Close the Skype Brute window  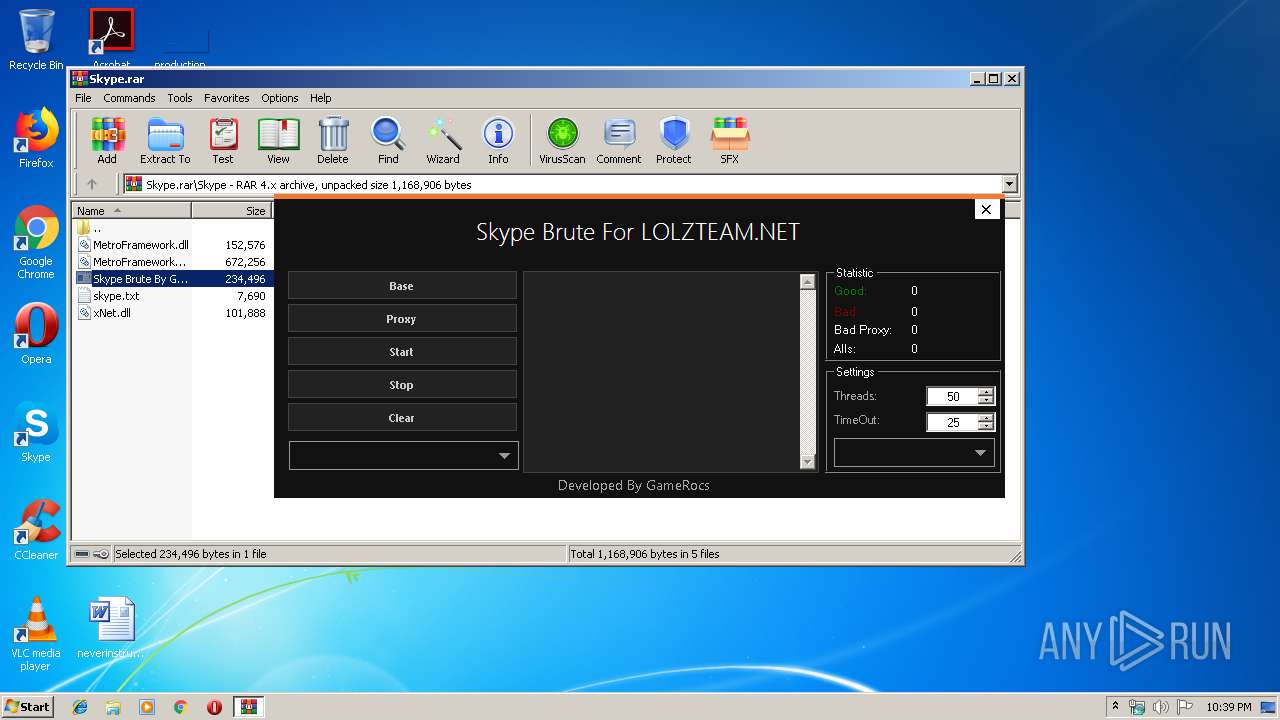point(986,209)
